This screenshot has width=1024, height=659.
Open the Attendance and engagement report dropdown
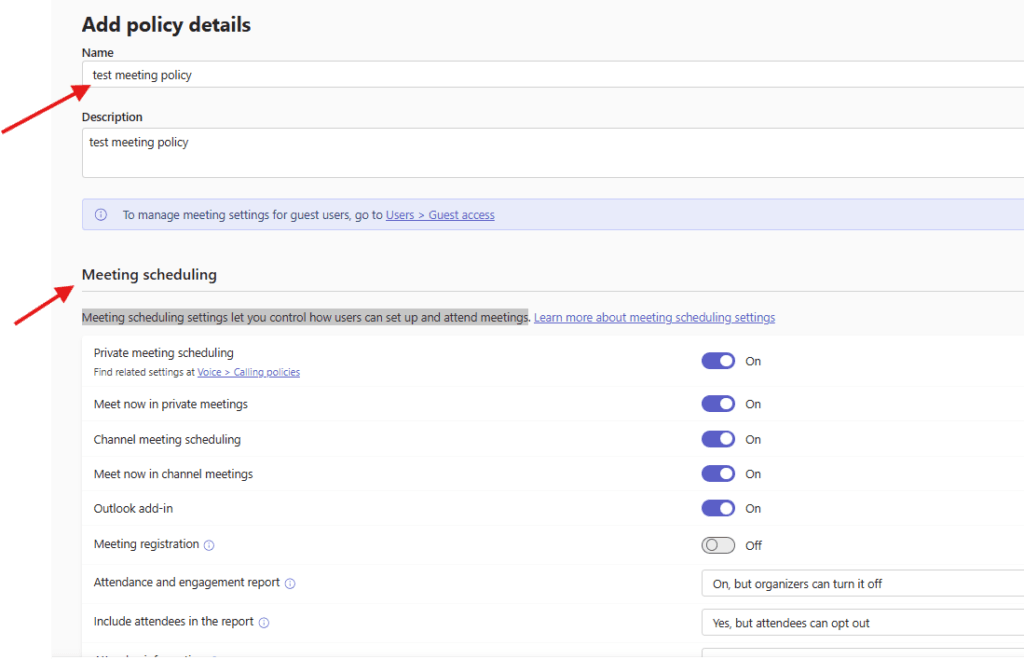pyautogui.click(x=860, y=584)
